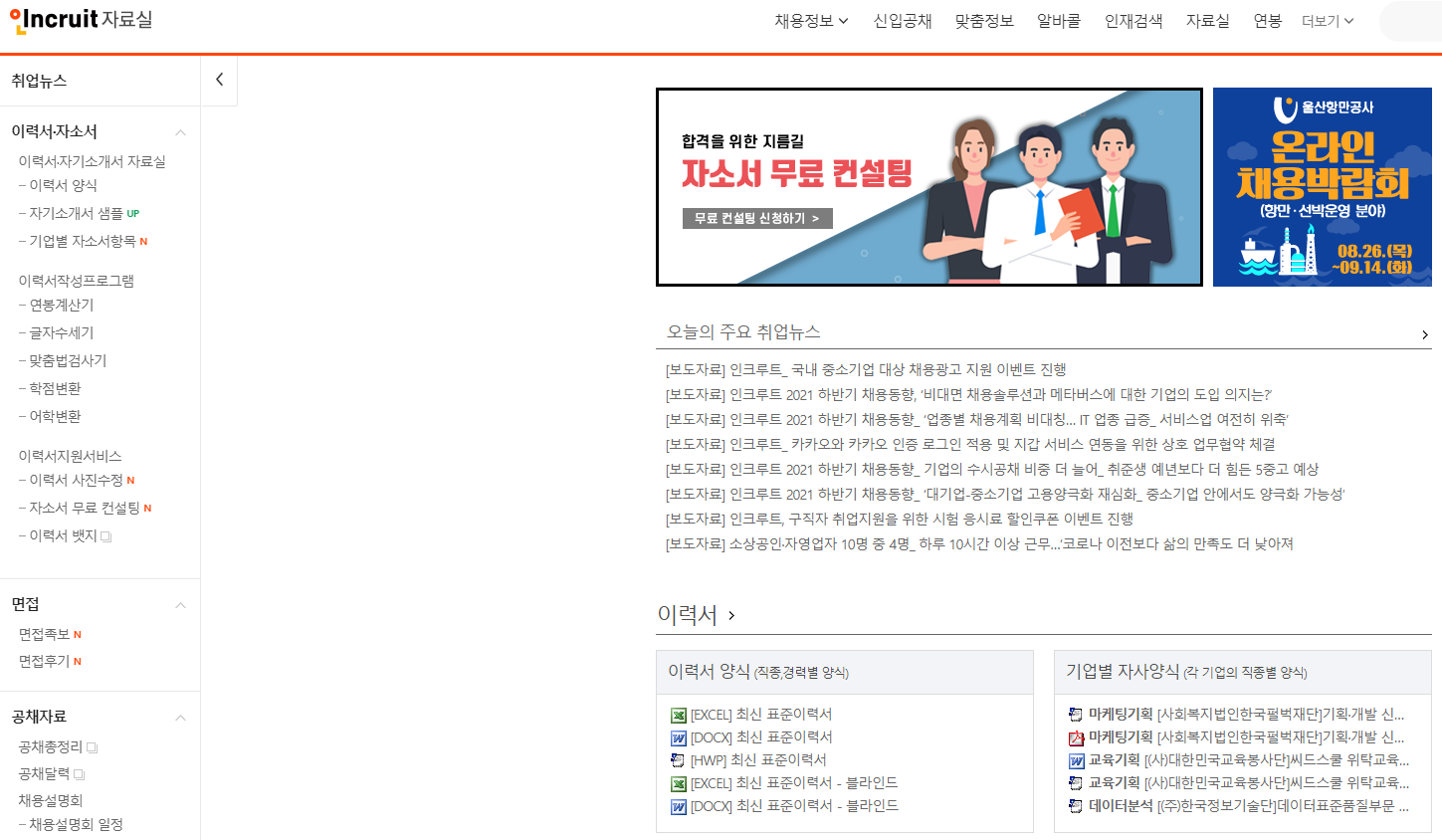The width and height of the screenshot is (1442, 840).
Task: Go to 신입공채 in top navigation
Action: (903, 20)
